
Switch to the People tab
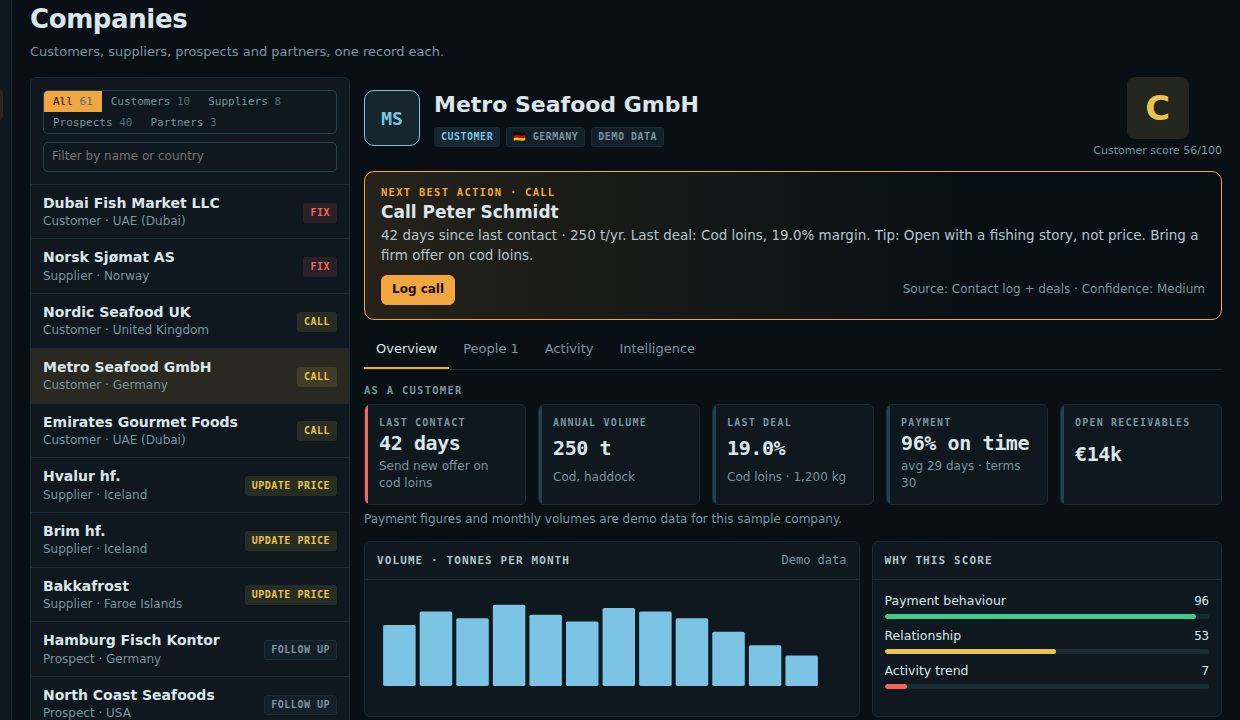[491, 348]
